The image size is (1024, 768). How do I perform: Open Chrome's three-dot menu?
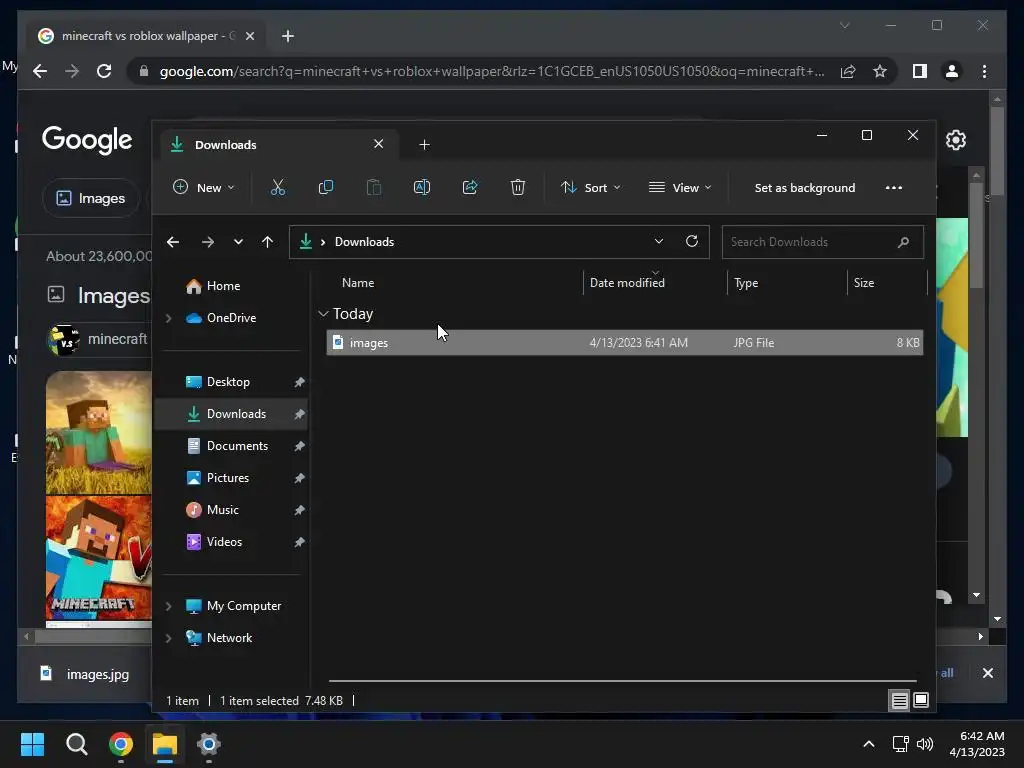coord(984,71)
